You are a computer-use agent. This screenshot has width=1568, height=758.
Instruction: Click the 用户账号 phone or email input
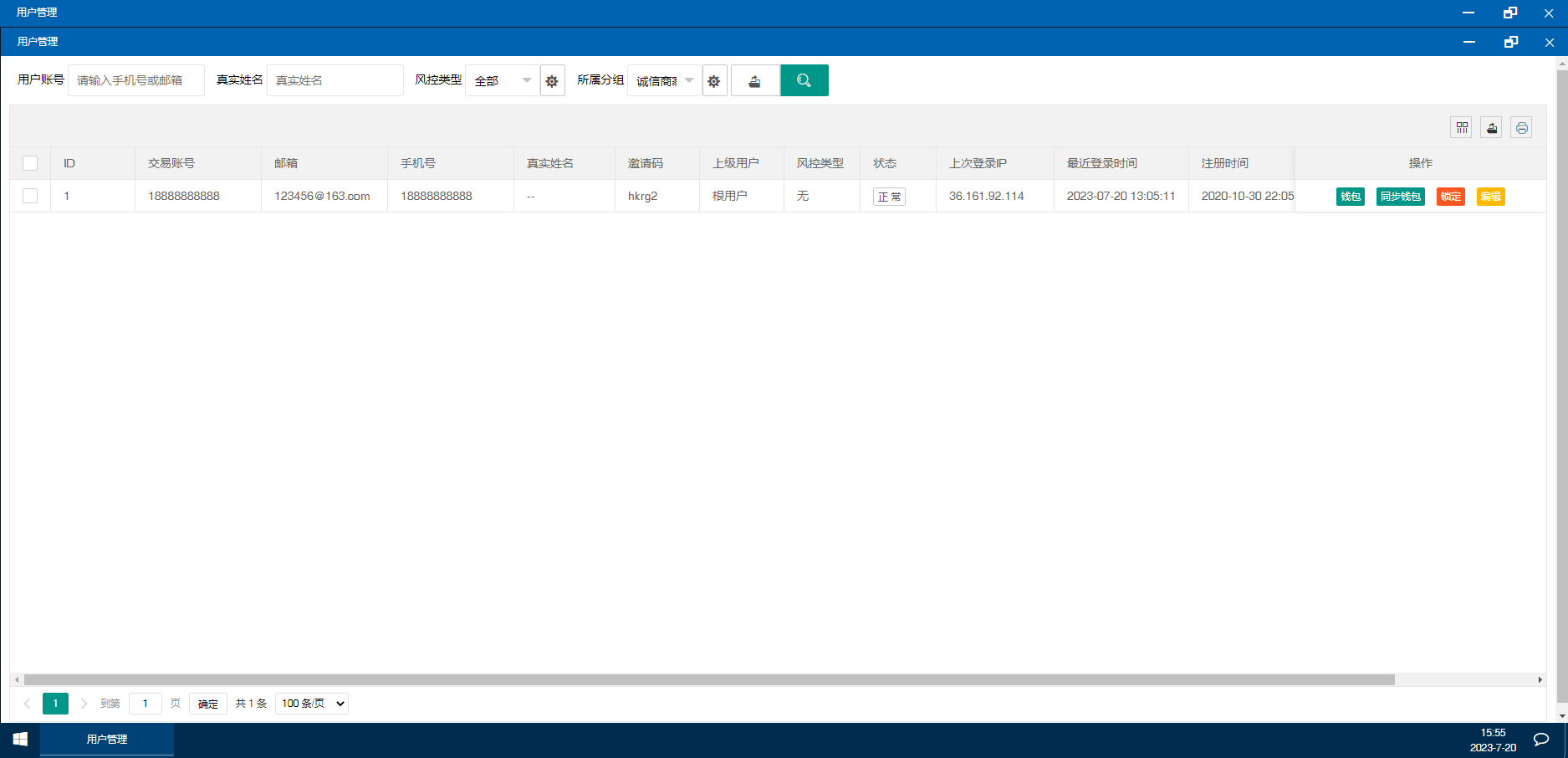tap(135, 80)
